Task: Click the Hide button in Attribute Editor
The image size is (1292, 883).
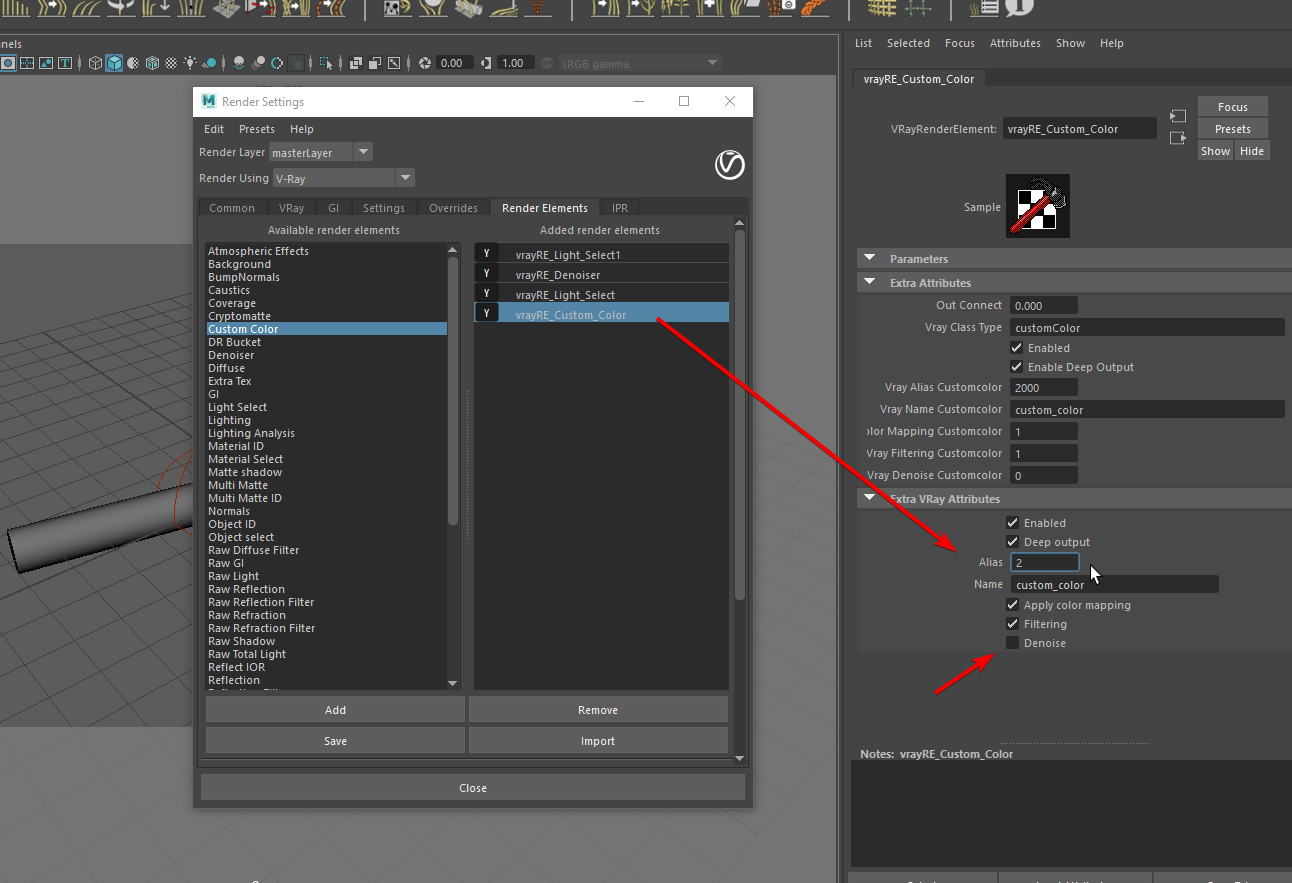Action: pos(1252,151)
